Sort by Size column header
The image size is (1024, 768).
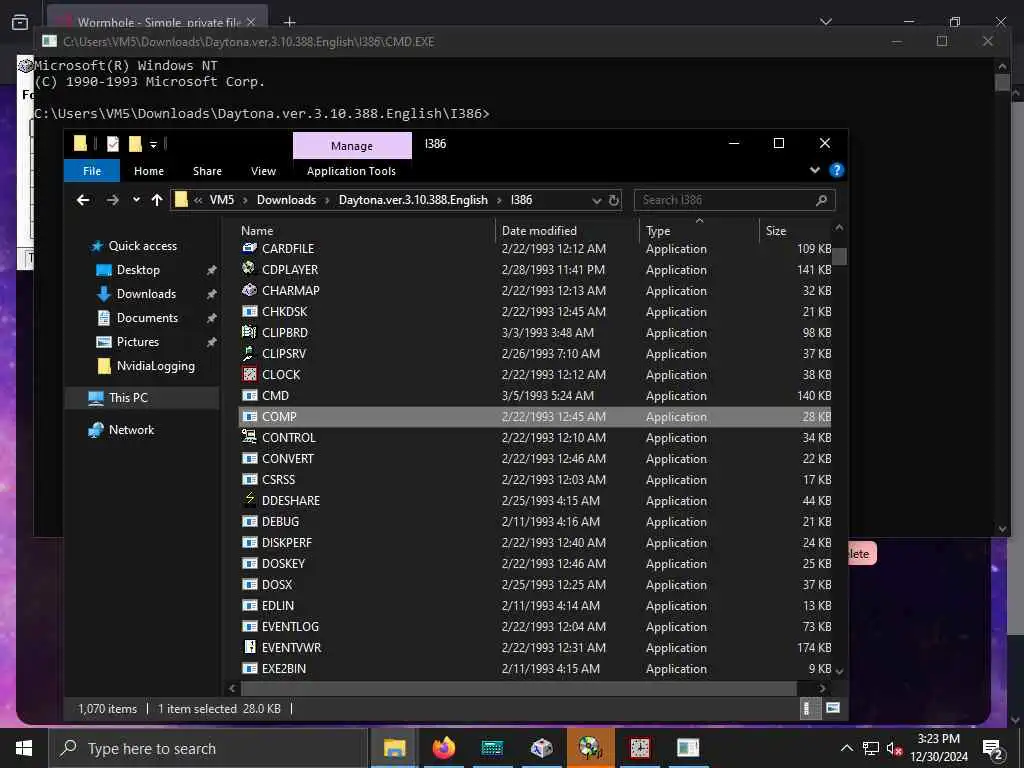point(776,231)
